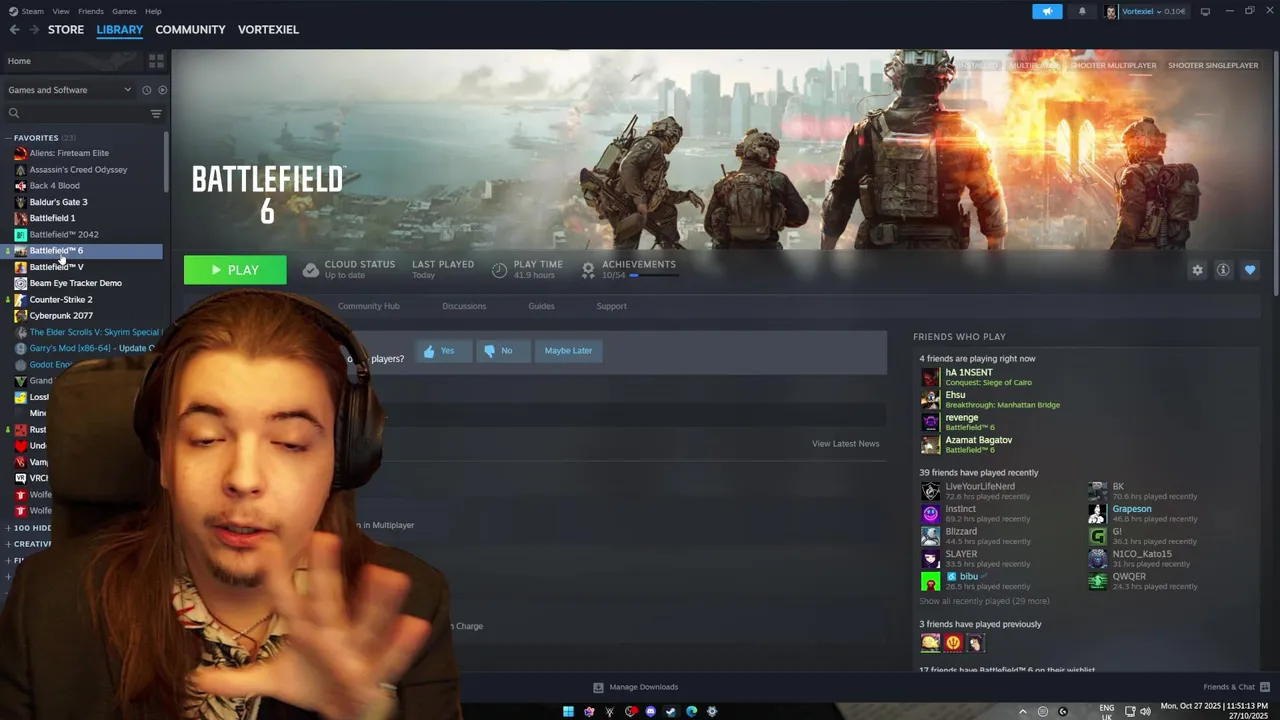Screen dimensions: 1280x720
Task: Click the Play button for Battlefield 6
Action: click(x=235, y=270)
